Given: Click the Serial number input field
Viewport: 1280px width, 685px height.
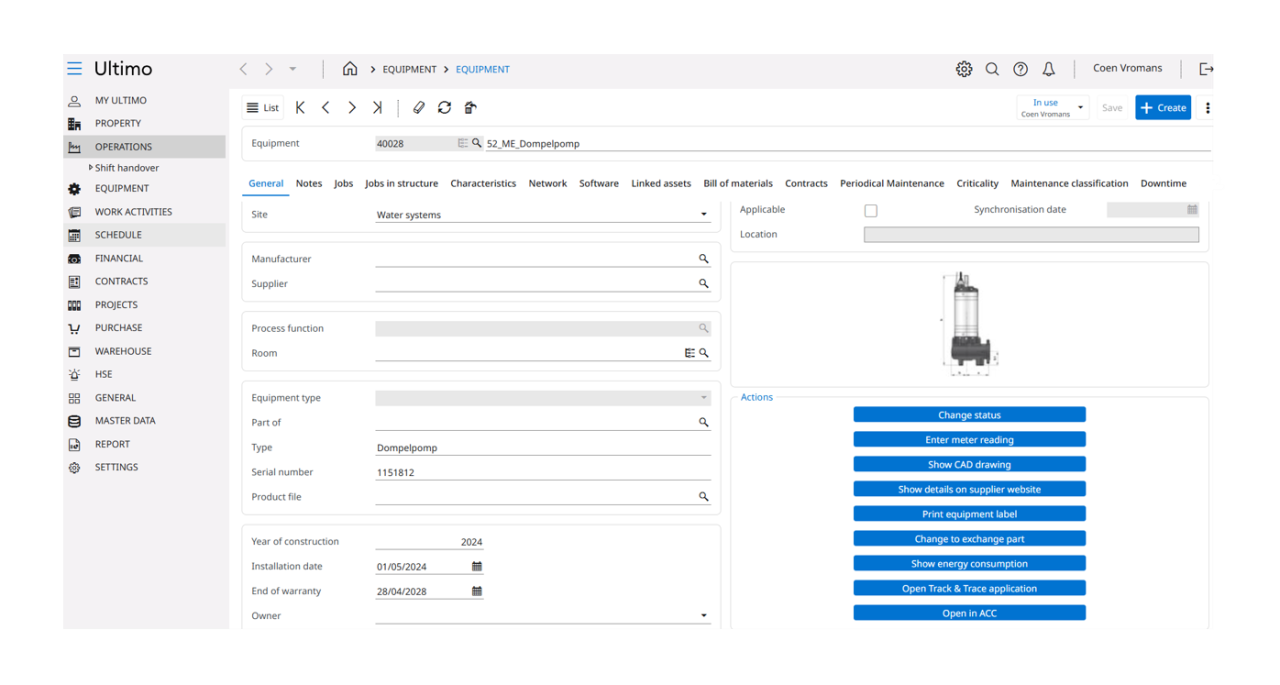Looking at the screenshot, I should tap(542, 472).
